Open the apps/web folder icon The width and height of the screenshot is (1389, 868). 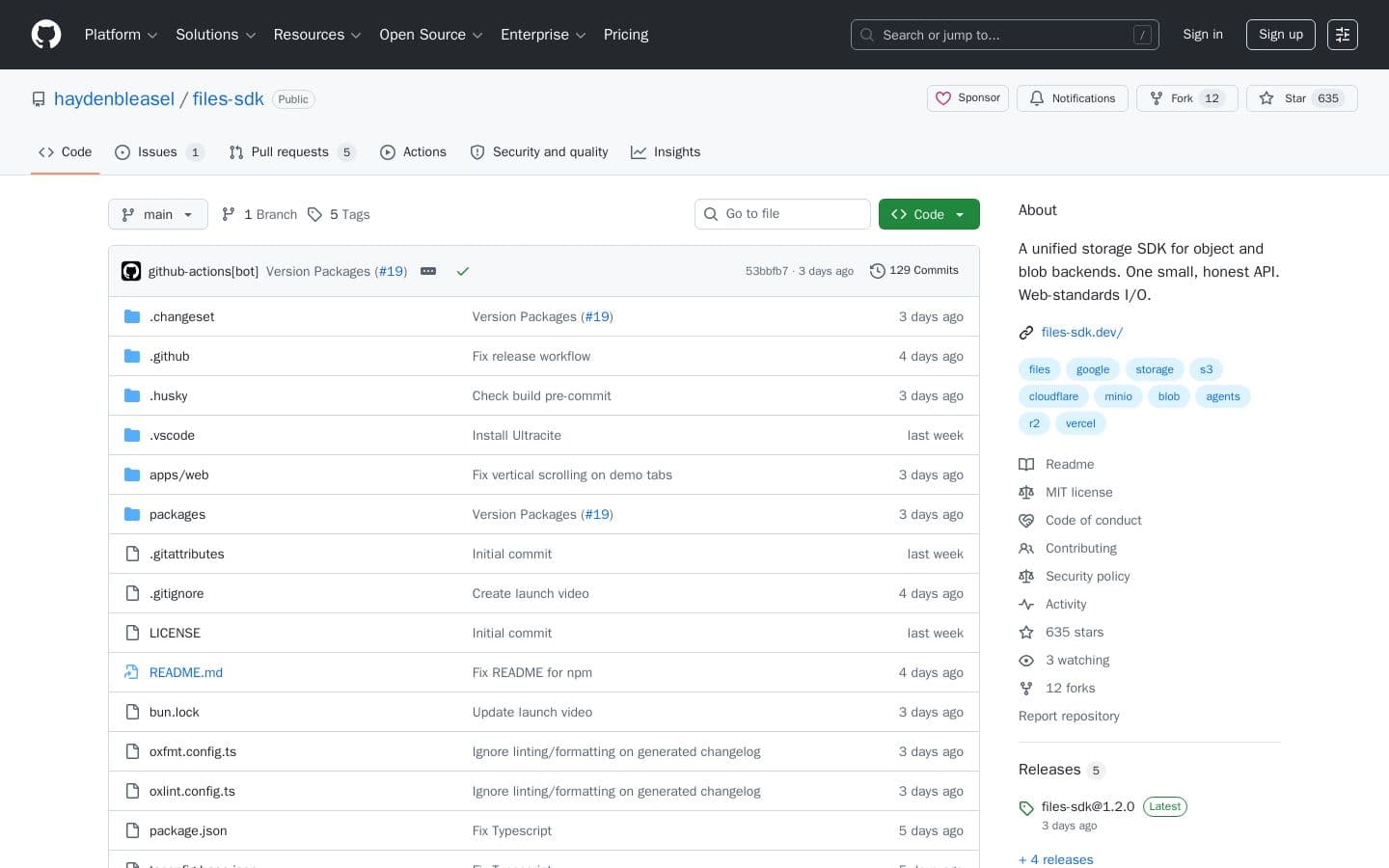pos(132,475)
